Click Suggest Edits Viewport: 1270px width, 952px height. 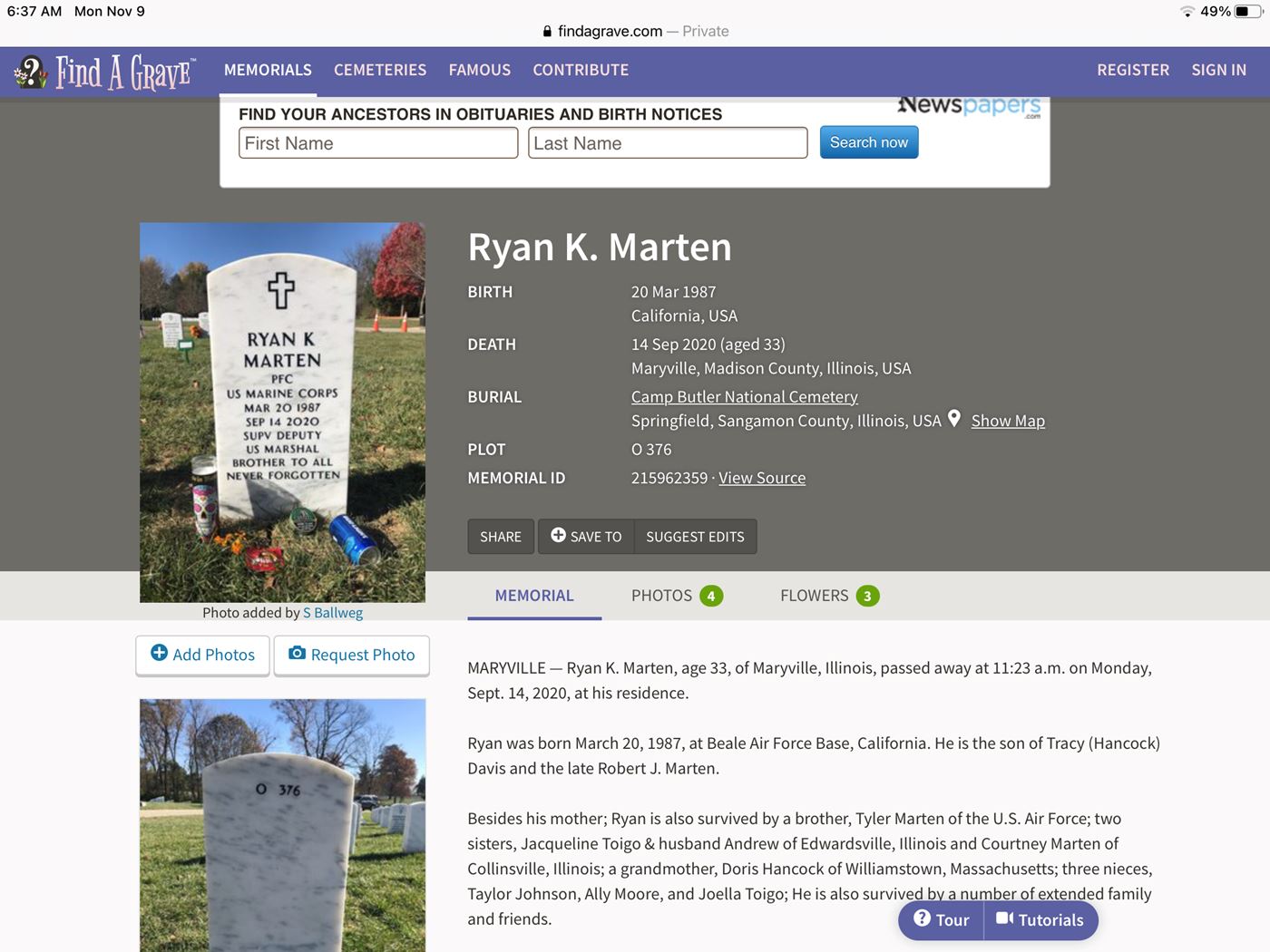tap(695, 537)
